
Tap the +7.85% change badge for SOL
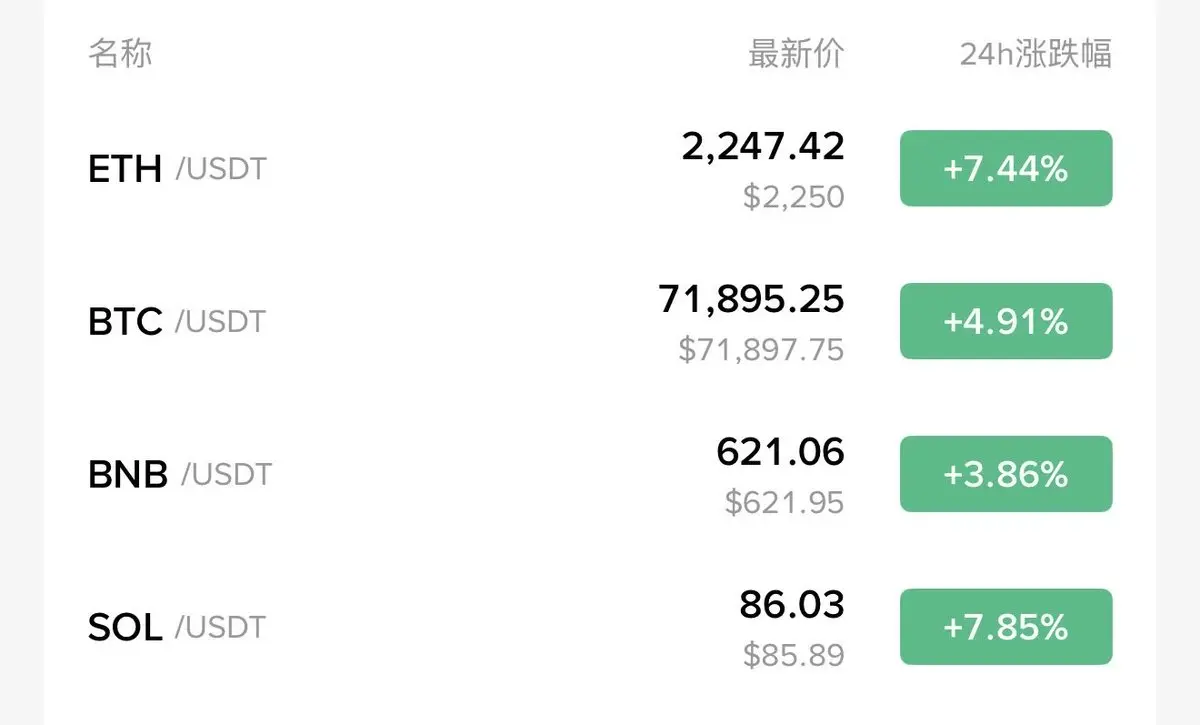(x=1006, y=627)
